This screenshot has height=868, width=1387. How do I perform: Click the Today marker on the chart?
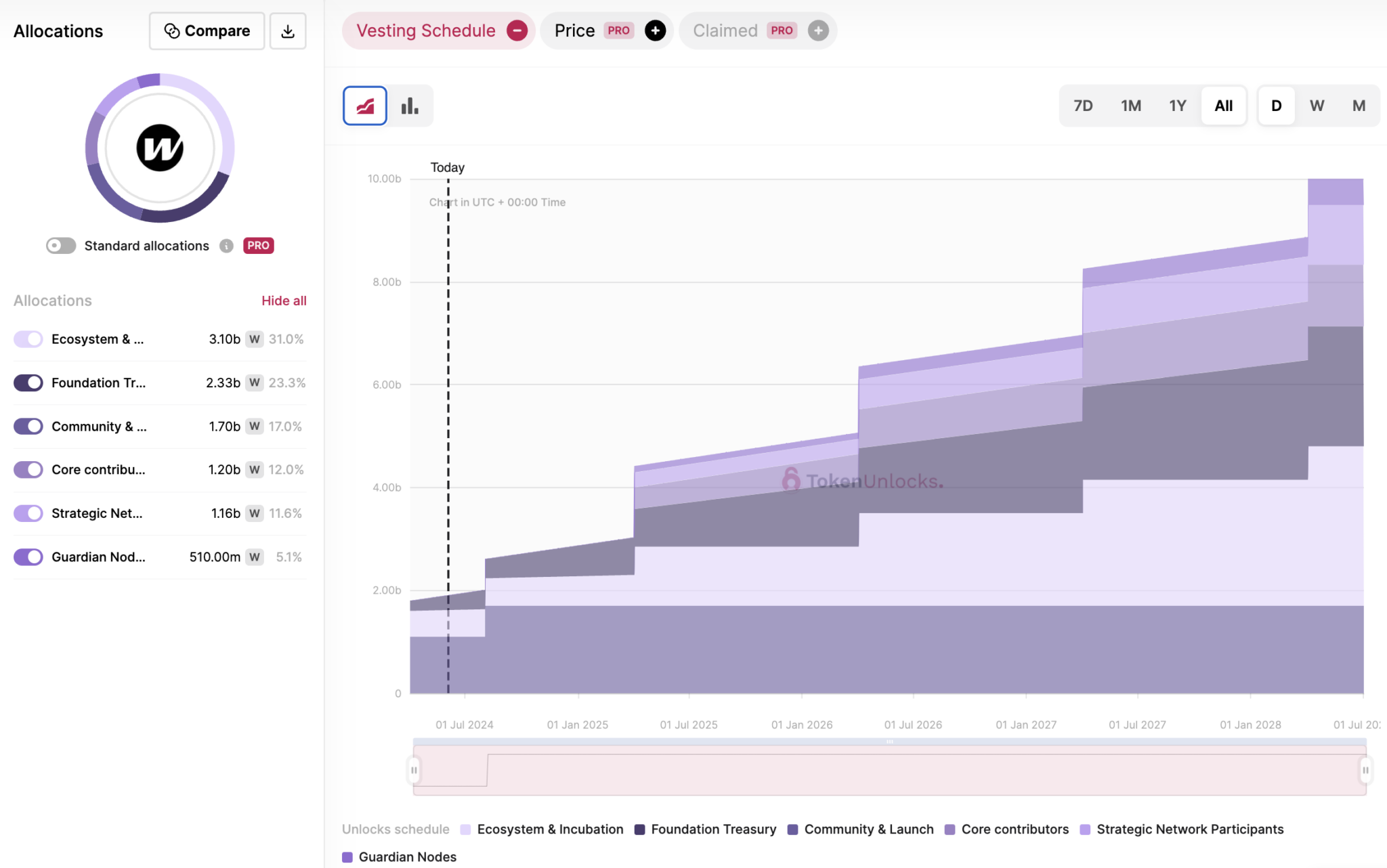[x=448, y=167]
